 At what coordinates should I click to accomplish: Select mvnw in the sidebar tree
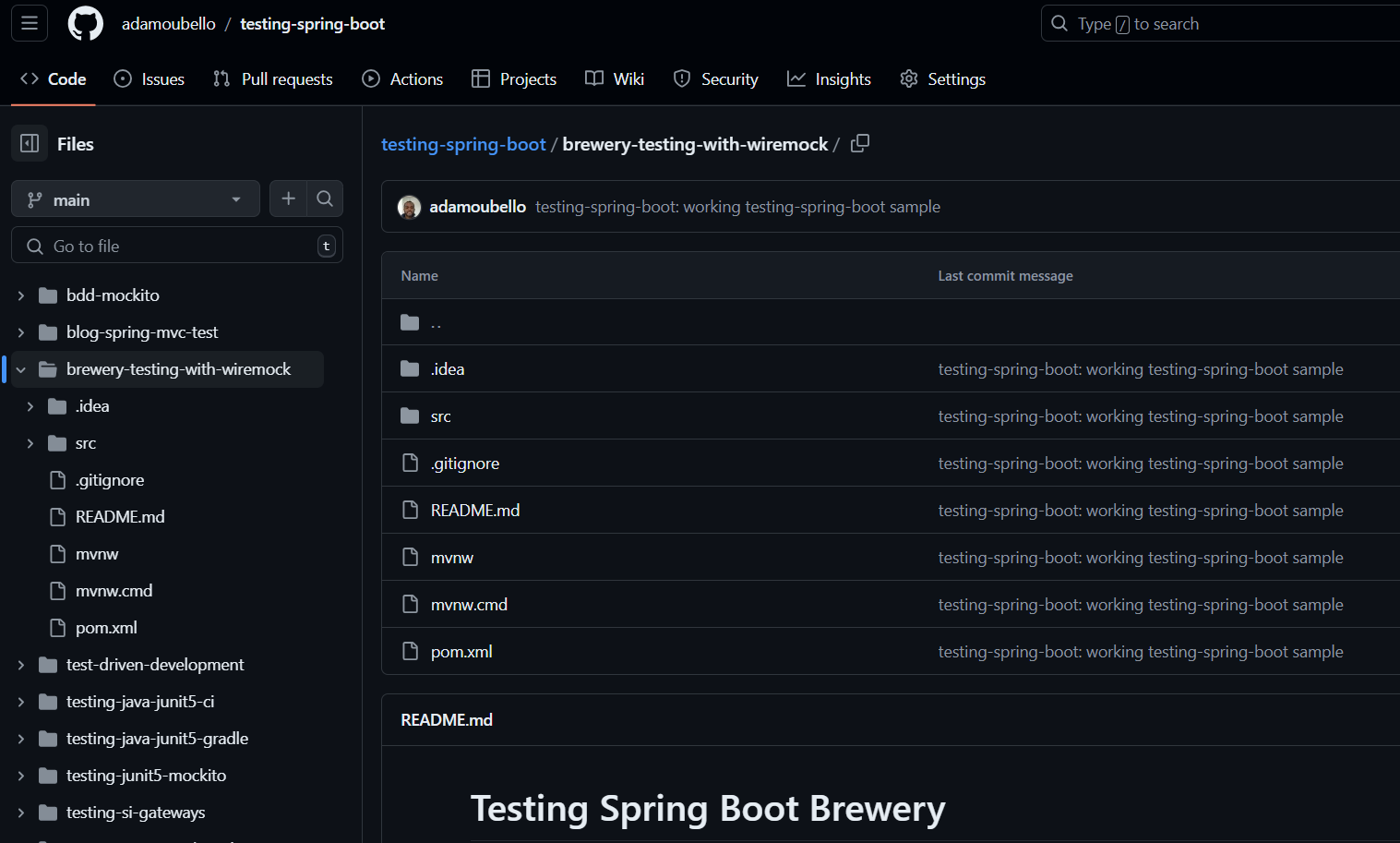[x=97, y=554]
